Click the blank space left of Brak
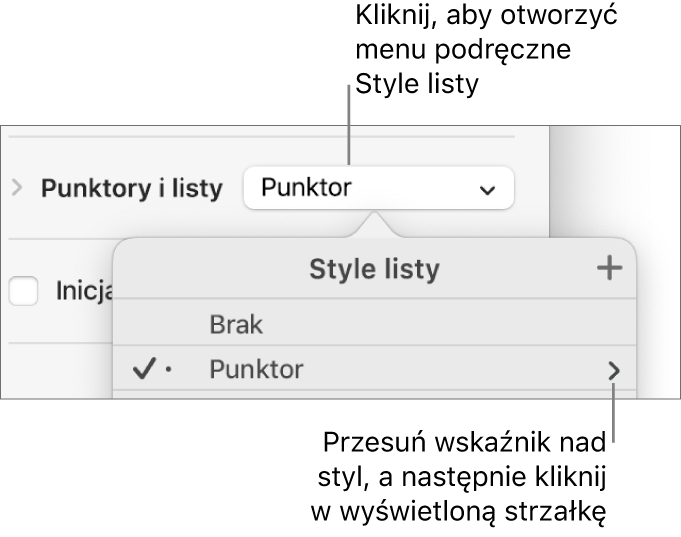The height and width of the screenshot is (537, 681). click(x=160, y=324)
